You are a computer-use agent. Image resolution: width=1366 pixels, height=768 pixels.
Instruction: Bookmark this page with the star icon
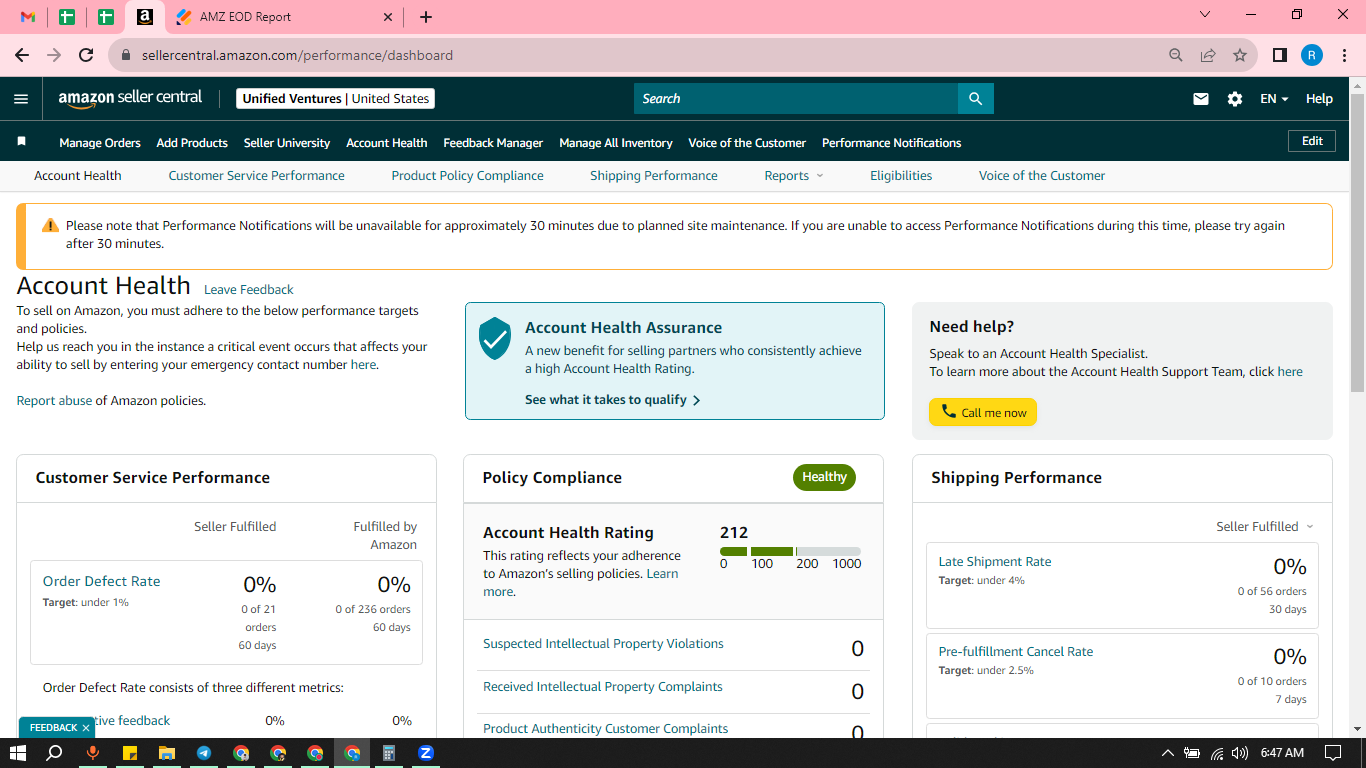pos(1240,55)
